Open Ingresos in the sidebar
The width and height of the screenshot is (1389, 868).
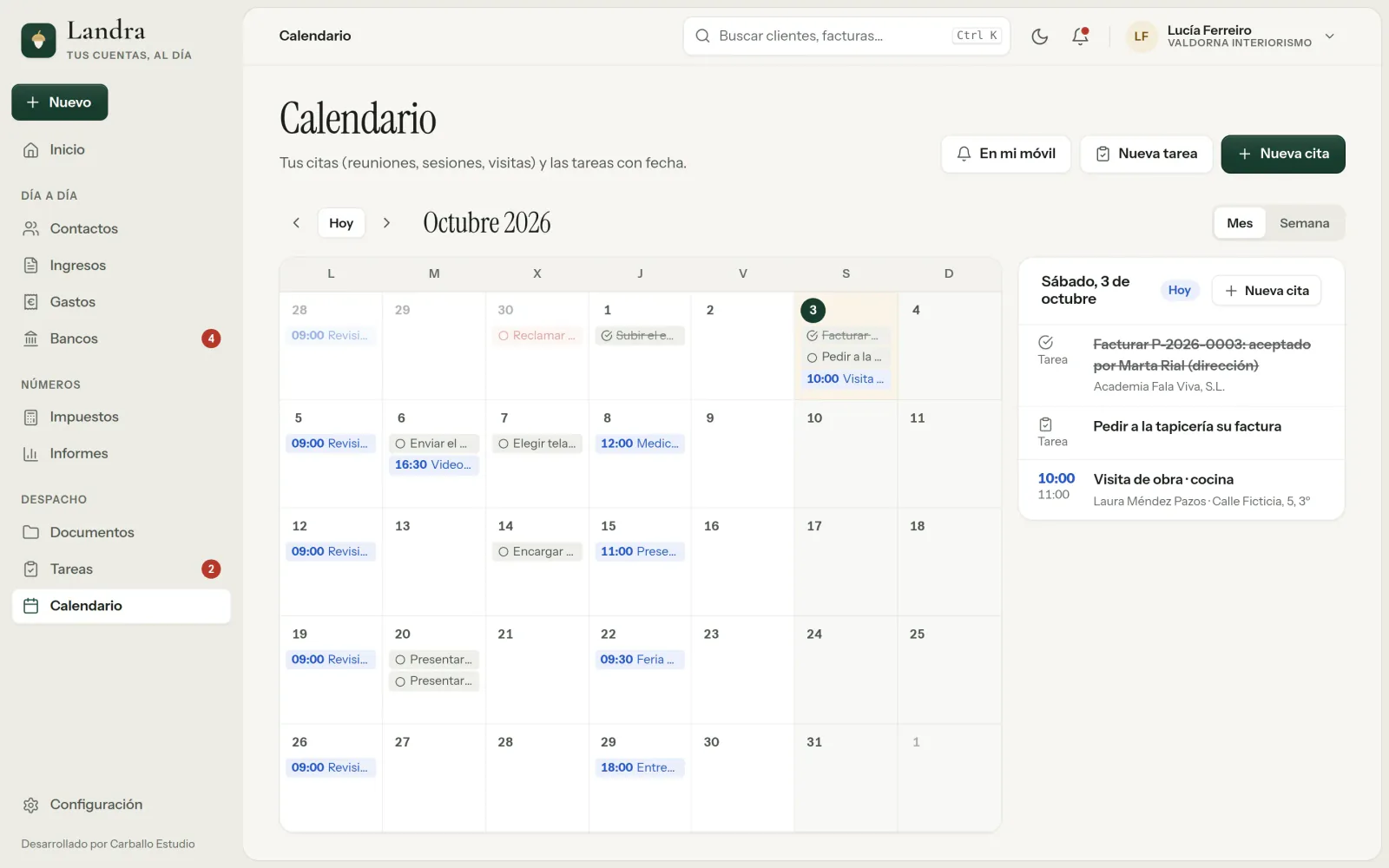point(121,265)
